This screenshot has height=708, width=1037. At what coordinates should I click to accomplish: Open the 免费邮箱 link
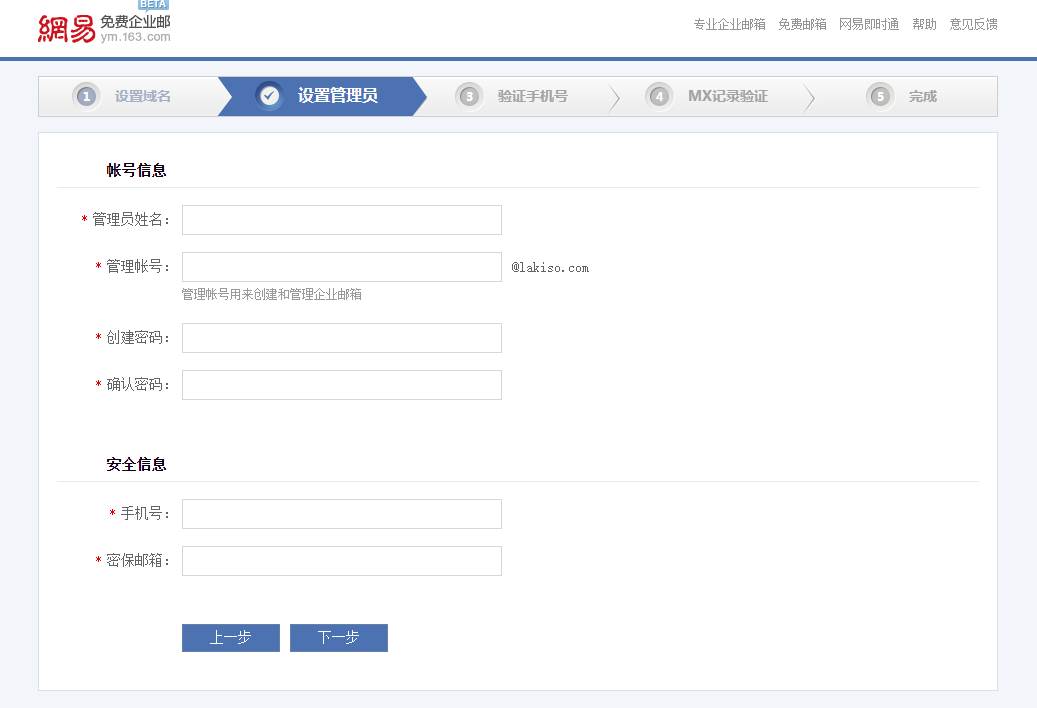click(802, 24)
